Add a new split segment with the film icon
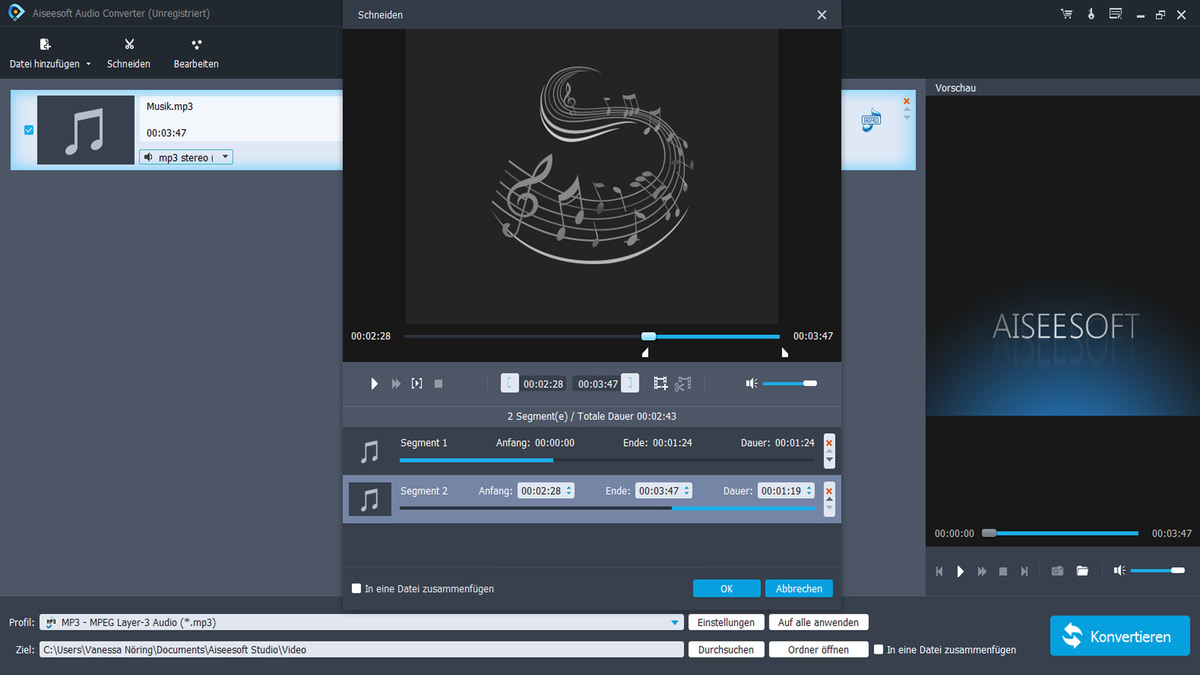 (660, 383)
